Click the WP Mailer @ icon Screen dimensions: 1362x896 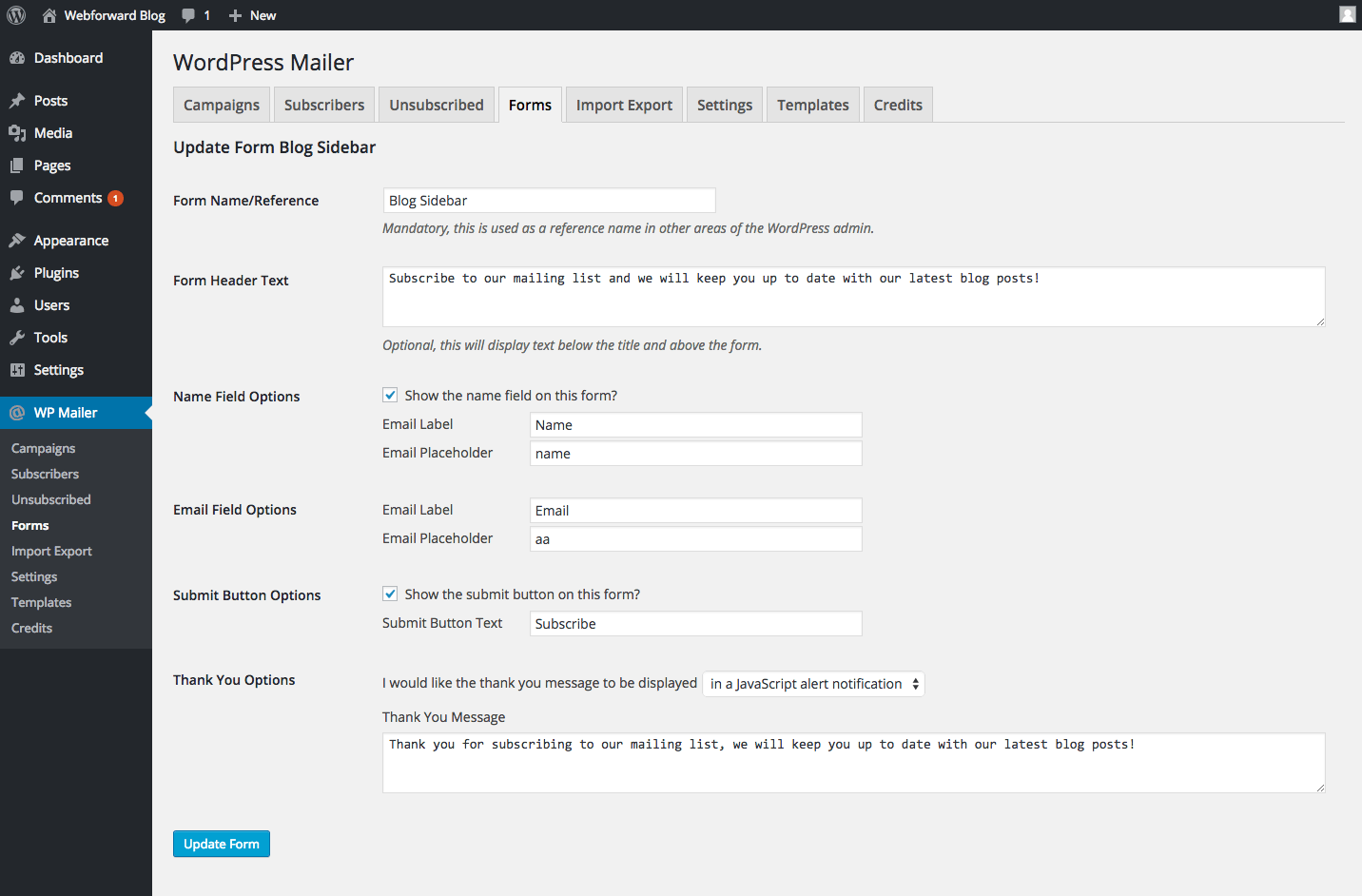pyautogui.click(x=17, y=413)
